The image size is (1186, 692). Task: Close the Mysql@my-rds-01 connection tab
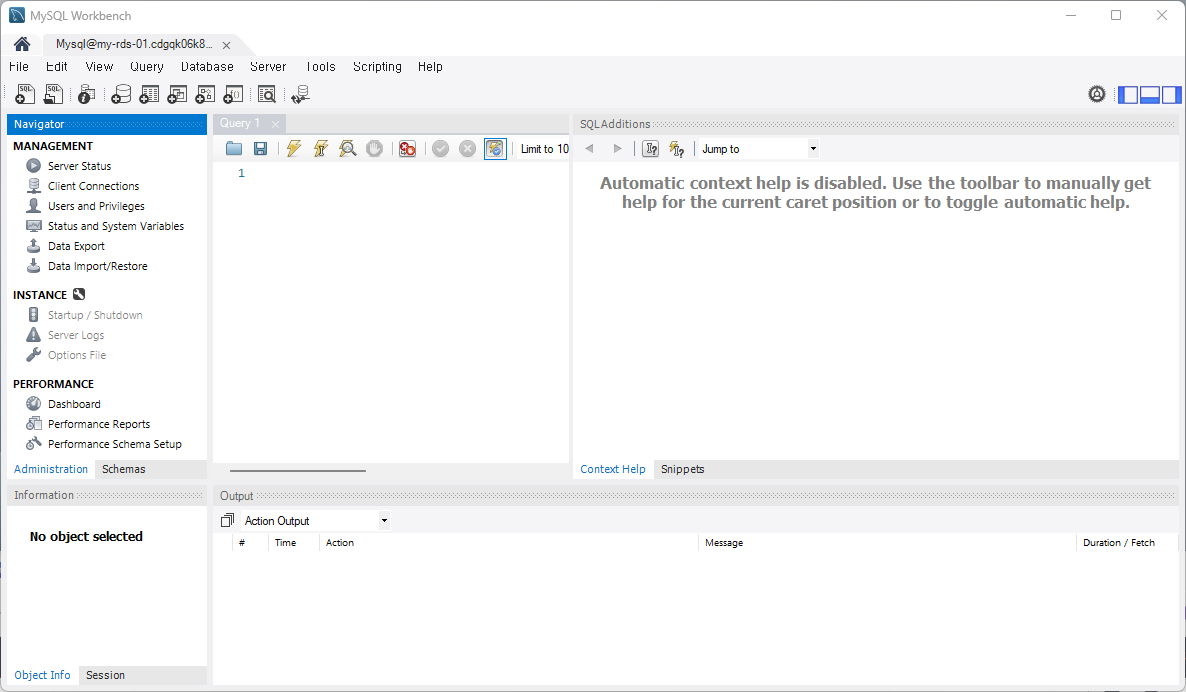coord(226,45)
